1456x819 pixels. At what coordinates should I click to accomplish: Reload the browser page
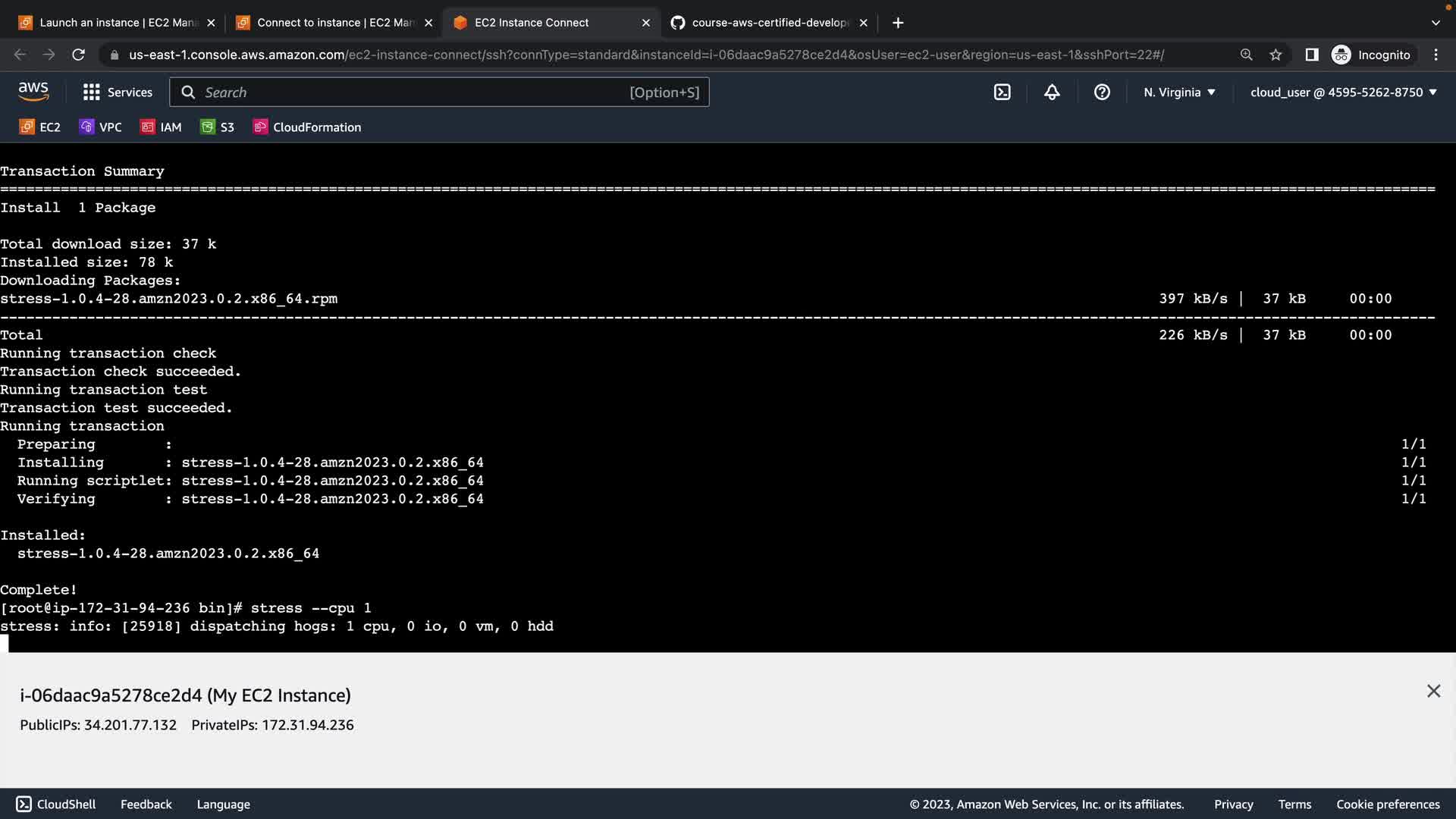coord(78,55)
